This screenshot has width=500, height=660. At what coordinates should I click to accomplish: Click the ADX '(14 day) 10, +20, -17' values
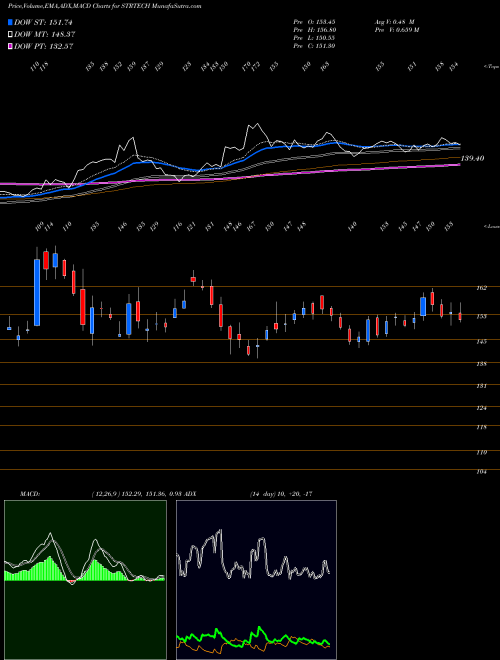click(281, 494)
